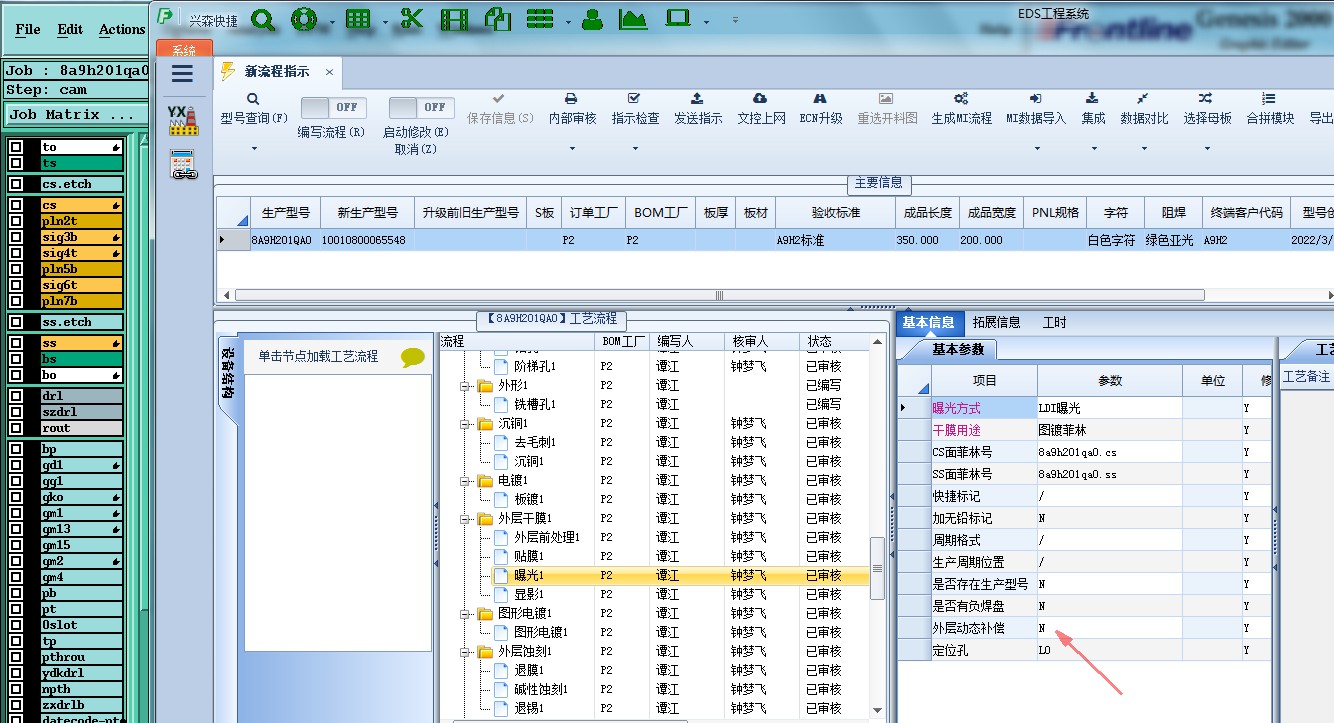Viewport: 1334px width, 723px height.
Task: Open dropdown arrow under 型号查询(F)
Action: (x=254, y=149)
